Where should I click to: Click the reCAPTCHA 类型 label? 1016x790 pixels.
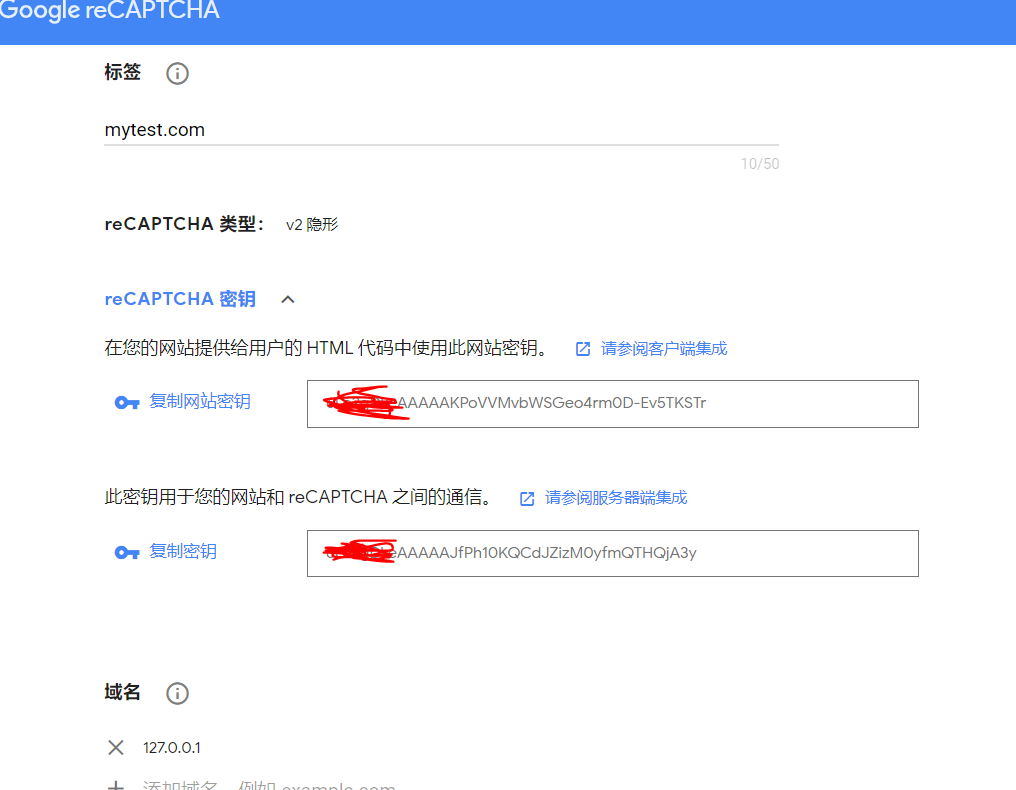click(185, 224)
